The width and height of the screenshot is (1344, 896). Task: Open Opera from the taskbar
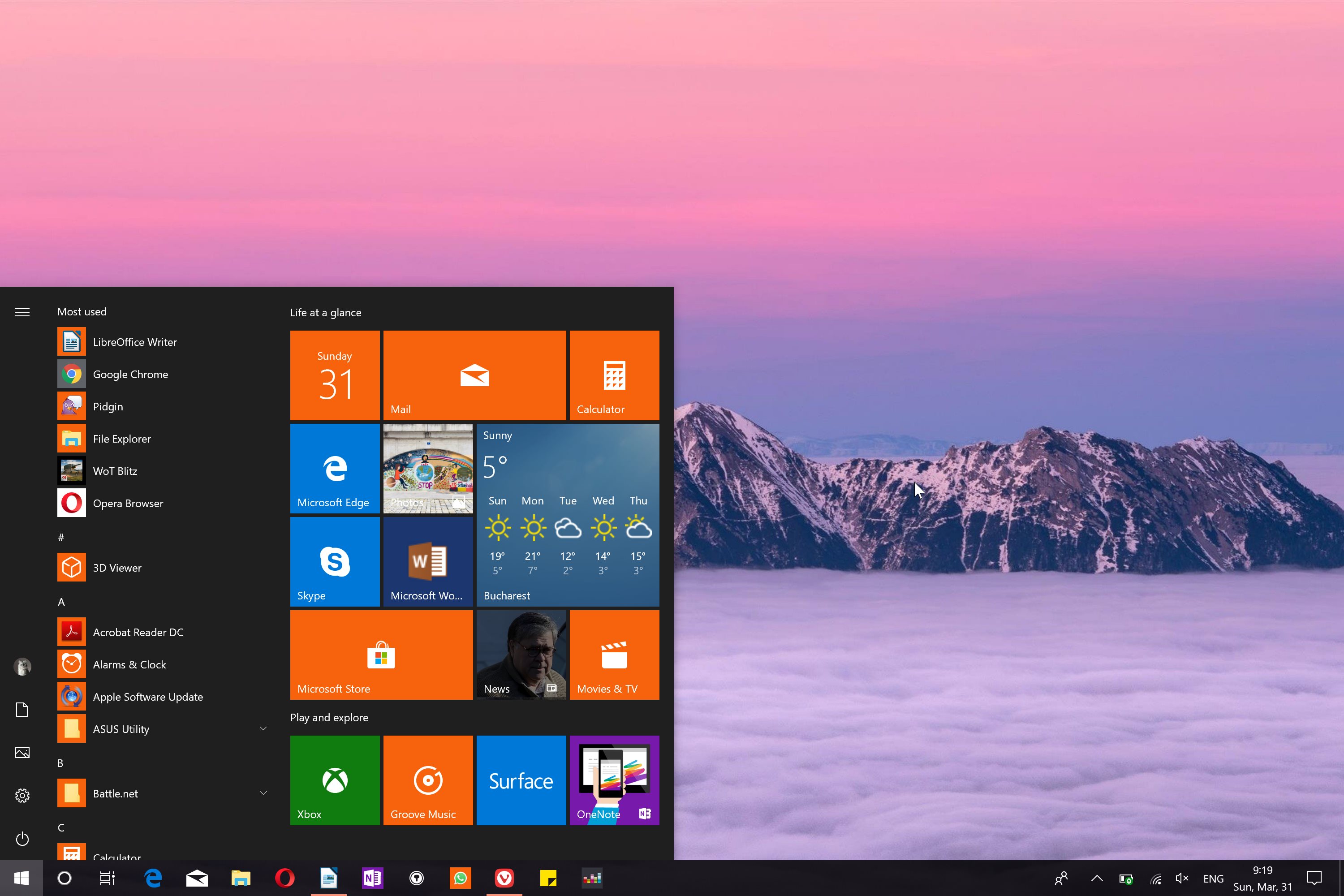(284, 878)
